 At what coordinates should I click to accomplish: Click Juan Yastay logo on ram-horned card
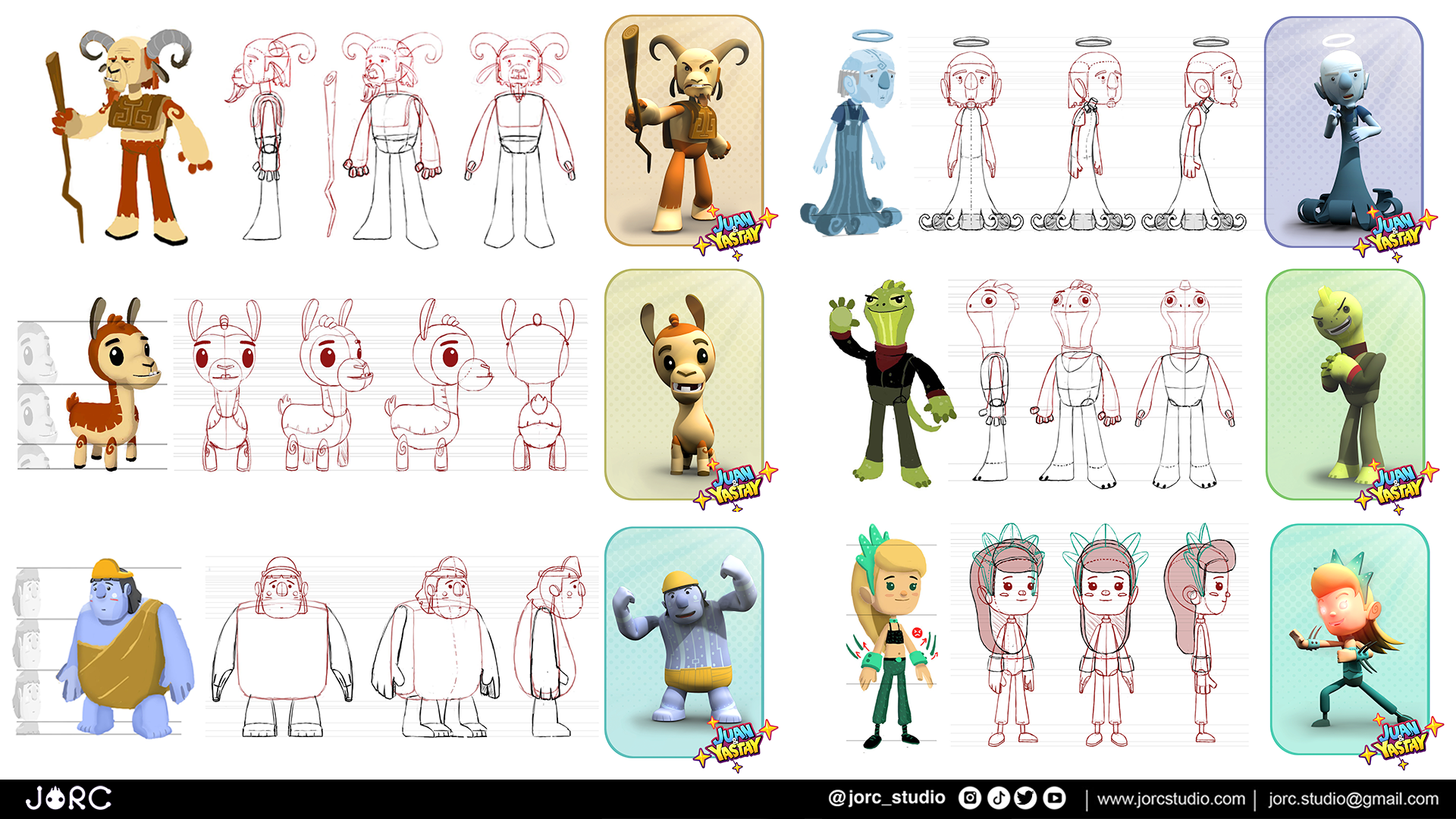point(735,232)
